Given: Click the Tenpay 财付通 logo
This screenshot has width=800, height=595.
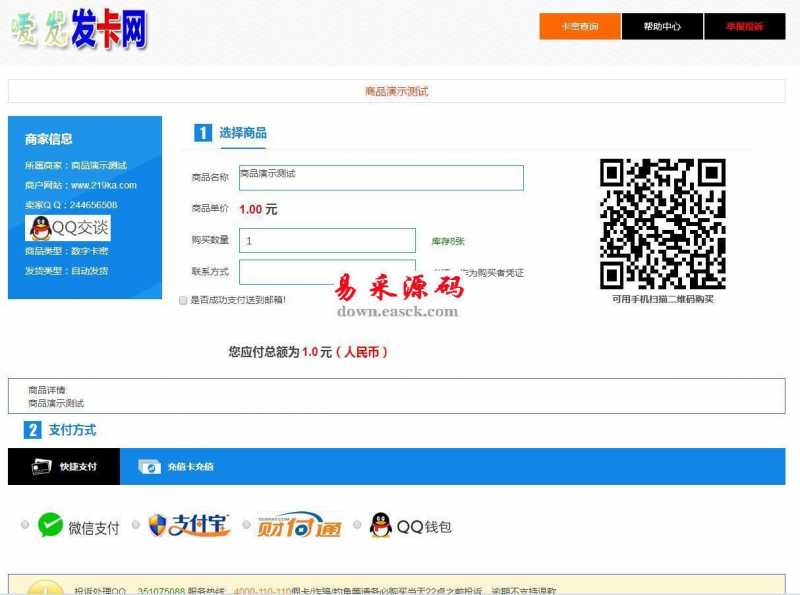Looking at the screenshot, I should 299,525.
